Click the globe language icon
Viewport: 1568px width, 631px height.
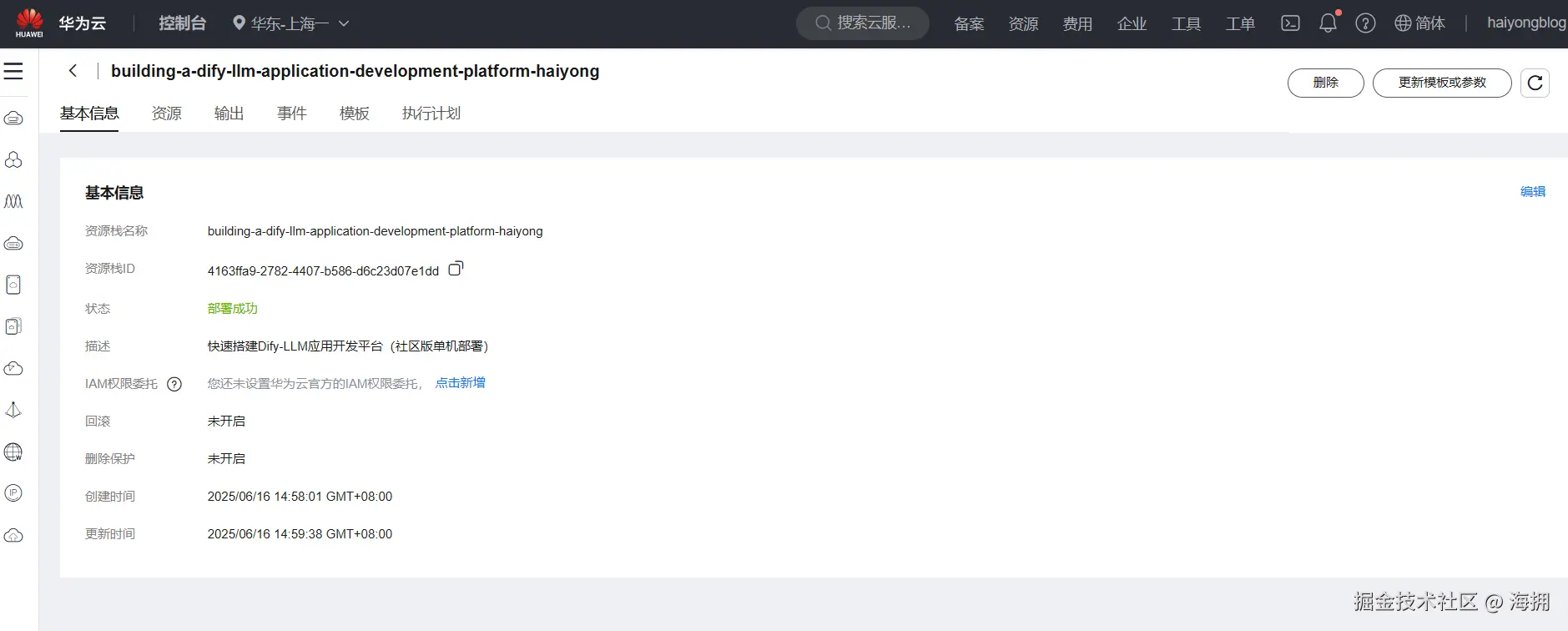coord(1403,23)
